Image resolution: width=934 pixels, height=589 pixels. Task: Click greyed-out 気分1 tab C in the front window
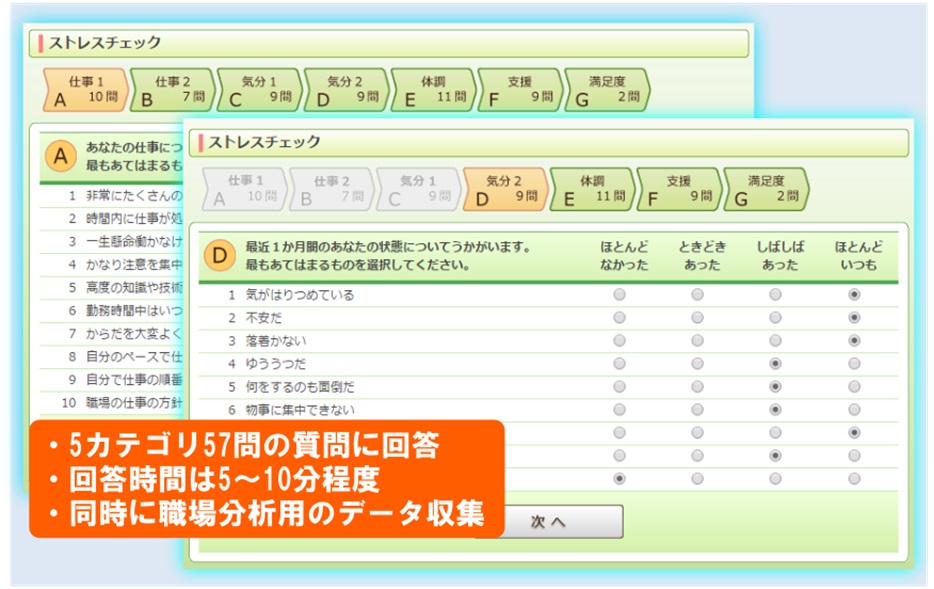click(x=419, y=189)
